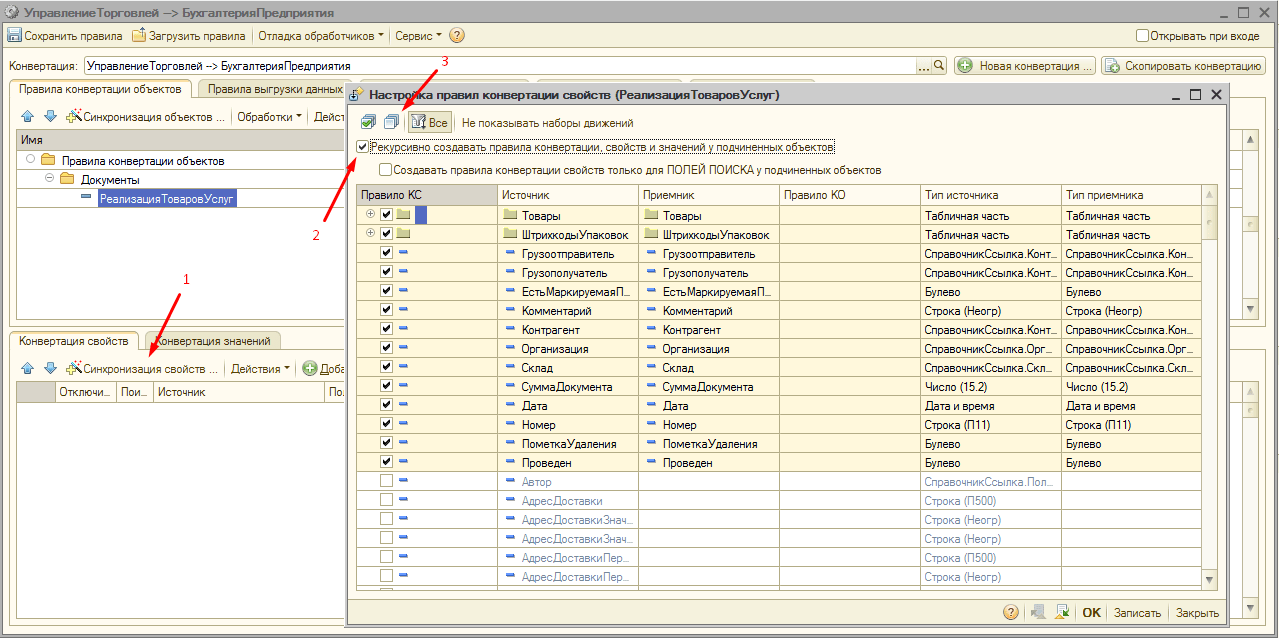
Task: Select the Склад cell in Приемник column
Action: click(709, 367)
